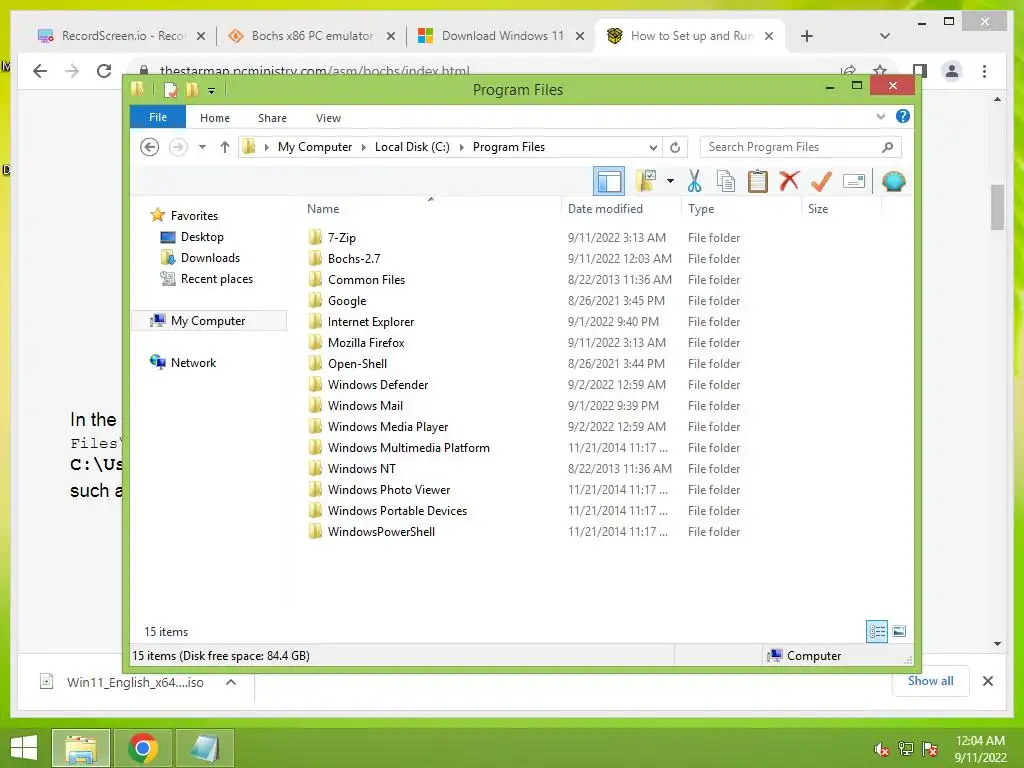The height and width of the screenshot is (768, 1024).
Task: Select the WindowsPowerShell folder
Action: [381, 532]
